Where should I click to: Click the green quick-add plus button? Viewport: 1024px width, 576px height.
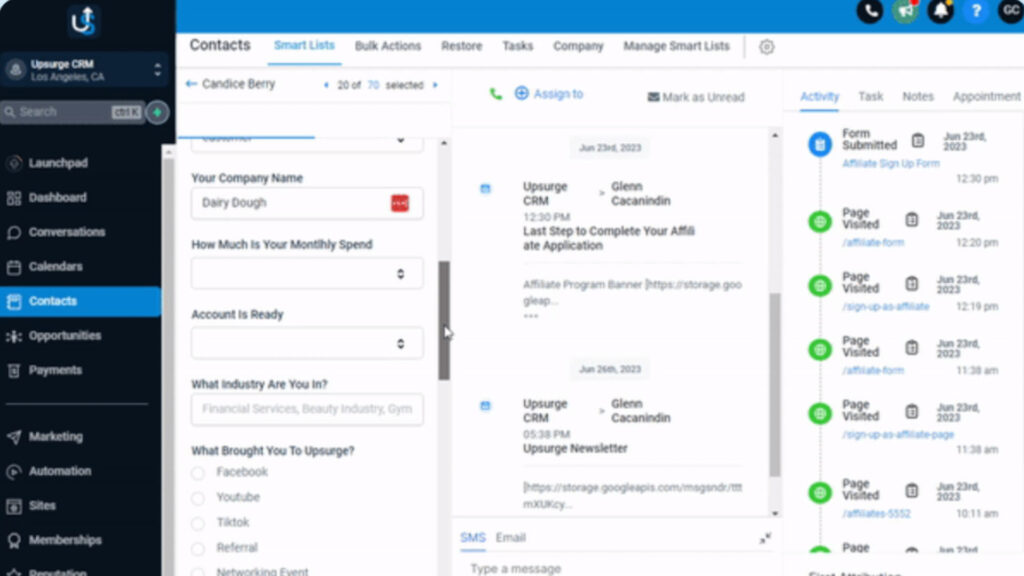coord(157,112)
